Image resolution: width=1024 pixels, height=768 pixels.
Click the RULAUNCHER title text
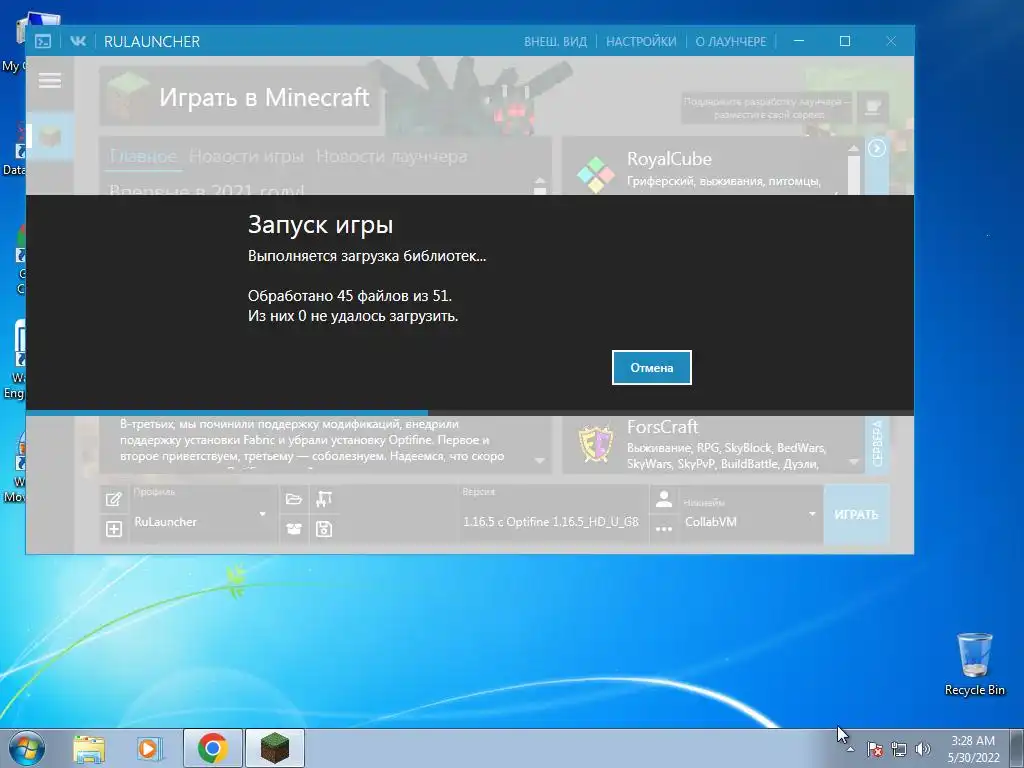pyautogui.click(x=152, y=41)
